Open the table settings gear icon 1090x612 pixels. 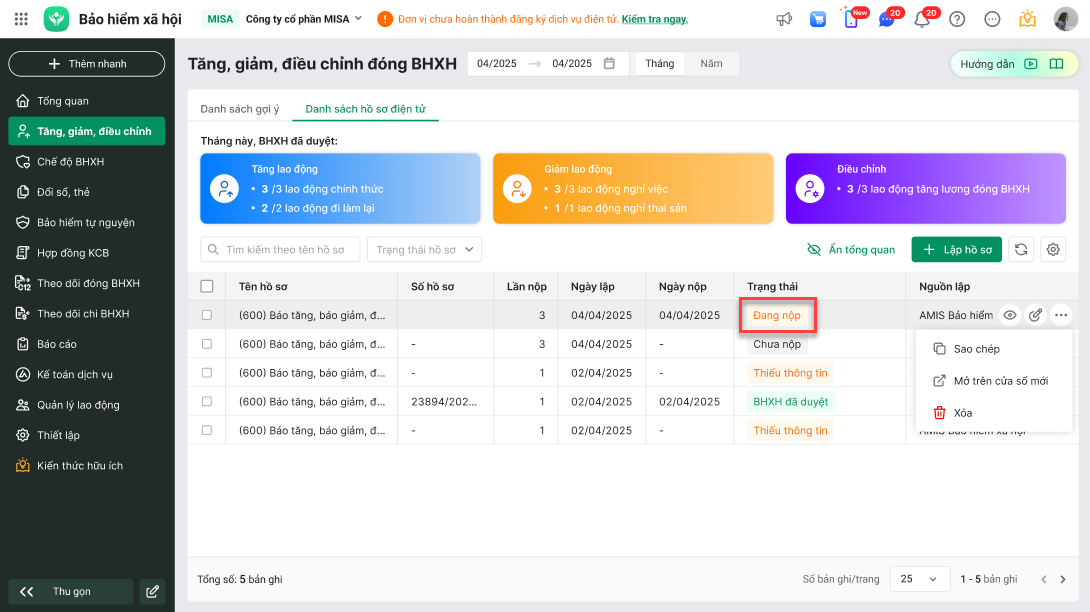click(1053, 249)
